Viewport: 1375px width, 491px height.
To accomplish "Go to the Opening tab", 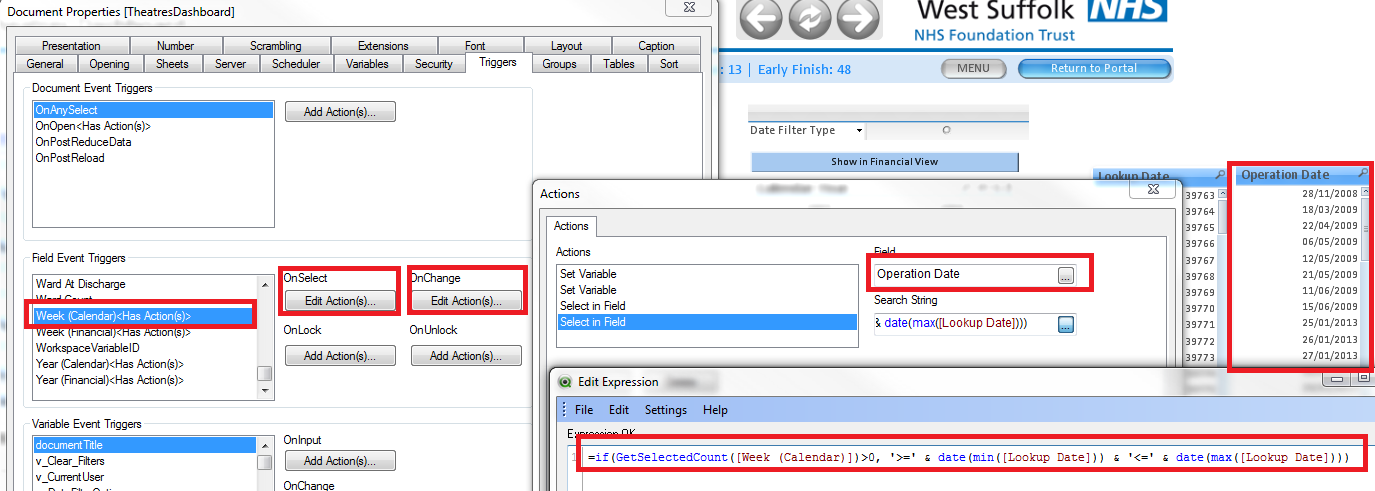I will click(x=109, y=64).
